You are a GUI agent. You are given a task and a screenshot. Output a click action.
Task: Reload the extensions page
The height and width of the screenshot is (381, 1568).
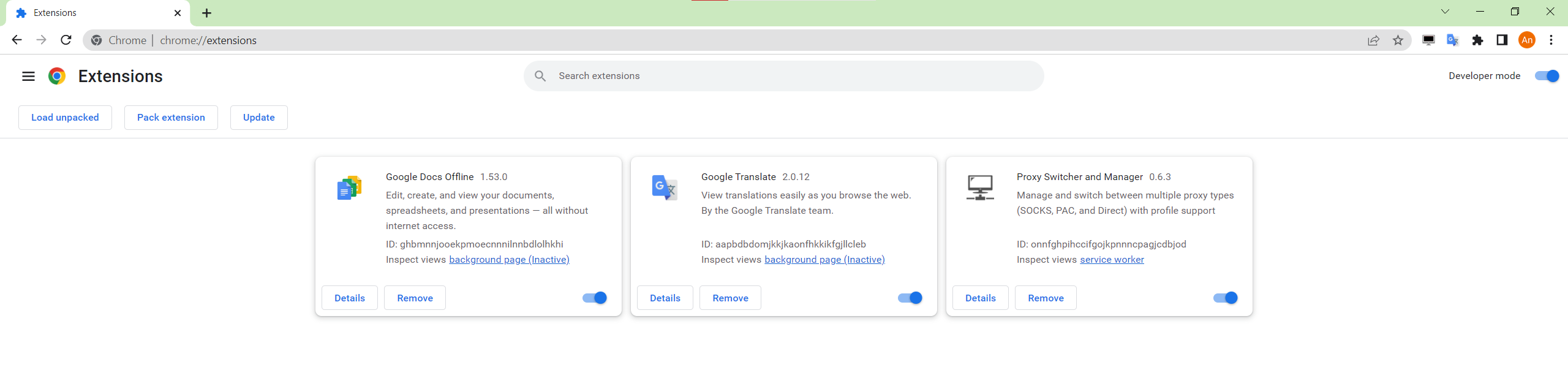pyautogui.click(x=66, y=40)
